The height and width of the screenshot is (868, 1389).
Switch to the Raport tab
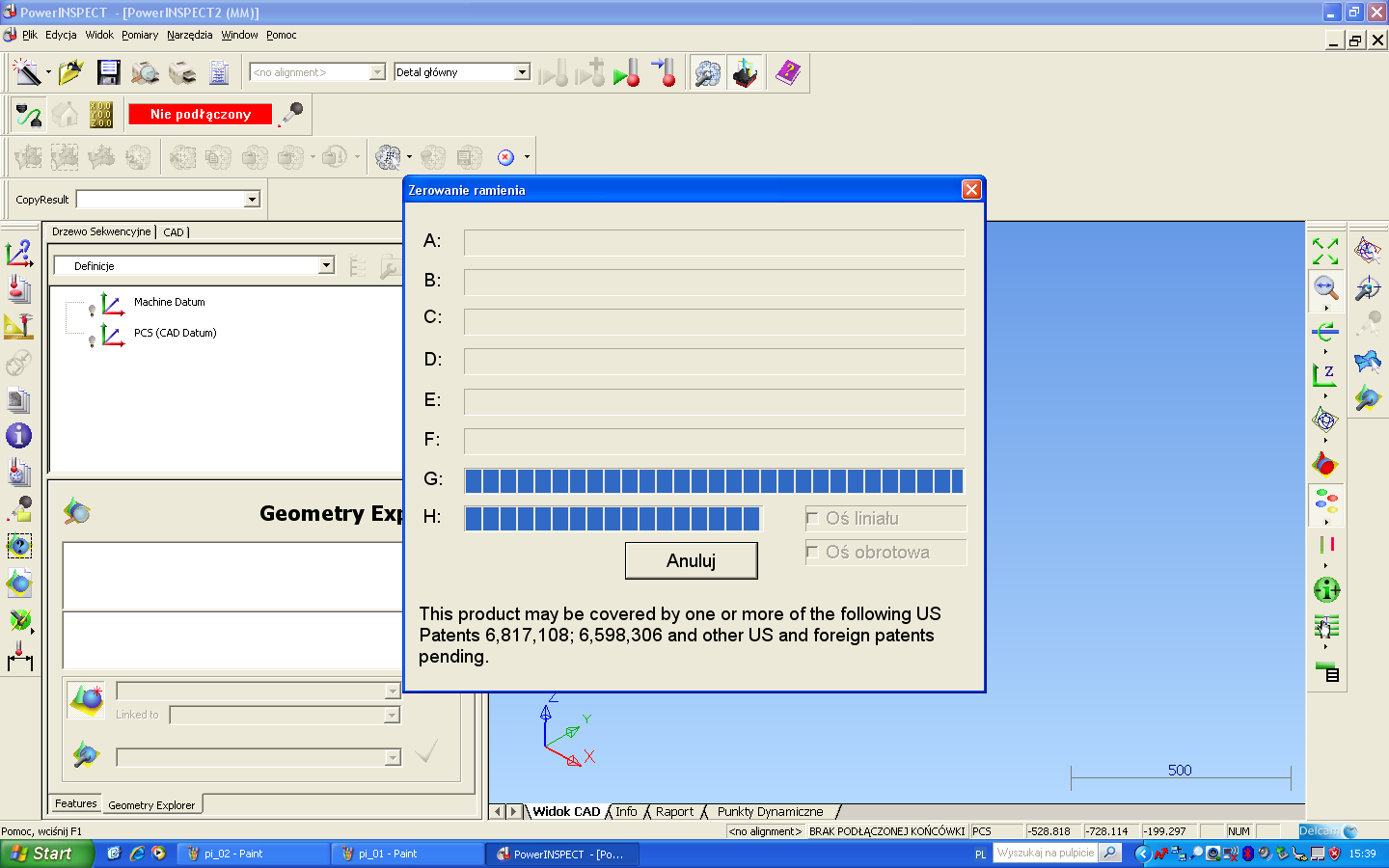675,812
